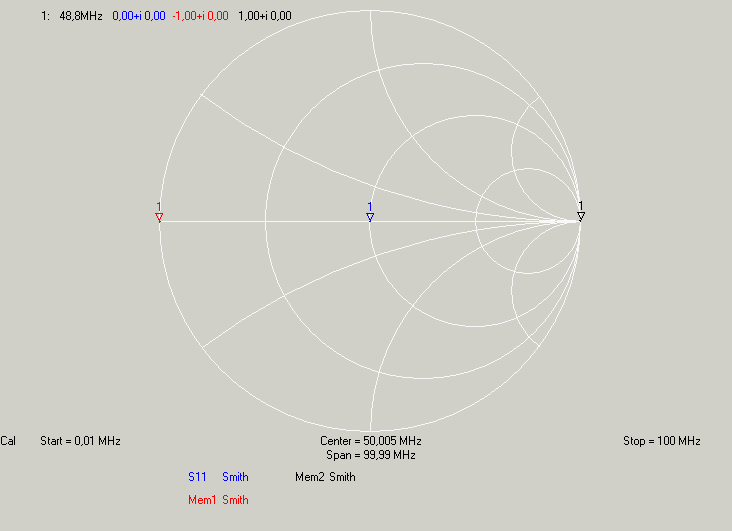Click the Stop = 100 MHz readout
This screenshot has height=531, width=732.
pyautogui.click(x=662, y=441)
